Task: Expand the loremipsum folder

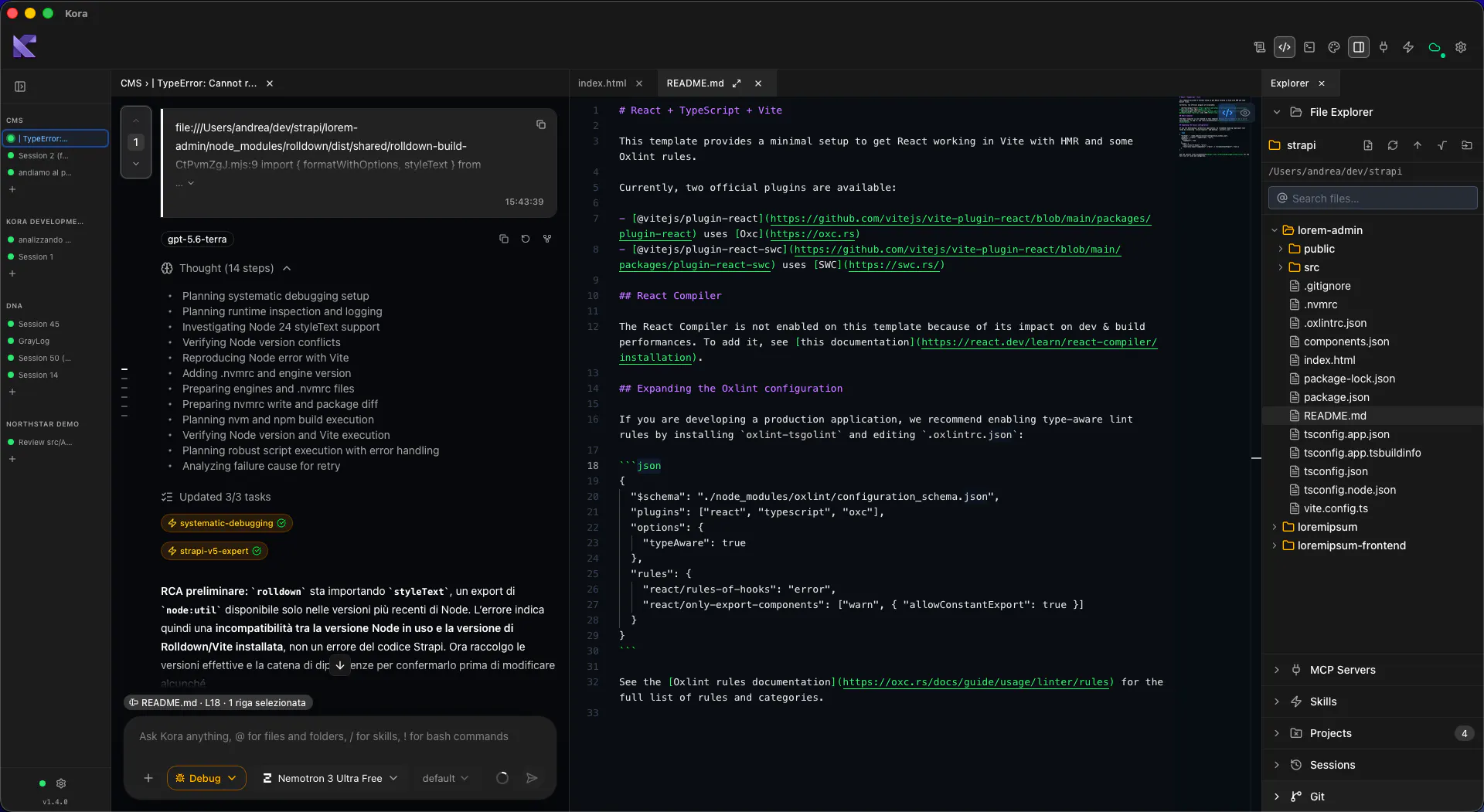Action: 1275,527
